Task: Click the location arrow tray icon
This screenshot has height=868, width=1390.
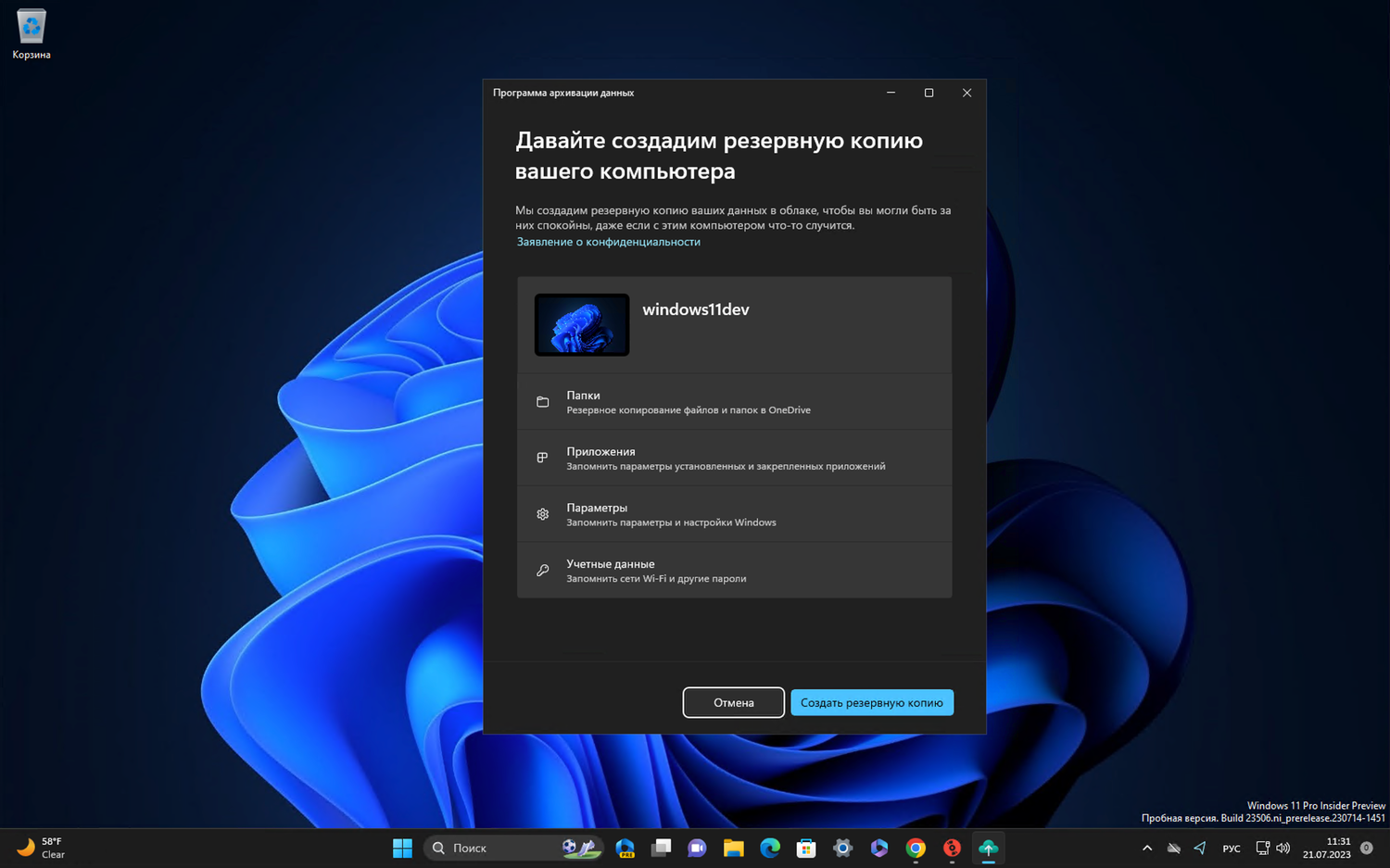Action: click(x=1200, y=848)
